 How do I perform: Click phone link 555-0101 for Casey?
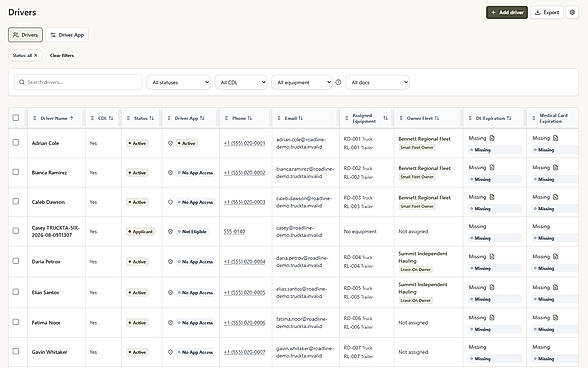234,231
